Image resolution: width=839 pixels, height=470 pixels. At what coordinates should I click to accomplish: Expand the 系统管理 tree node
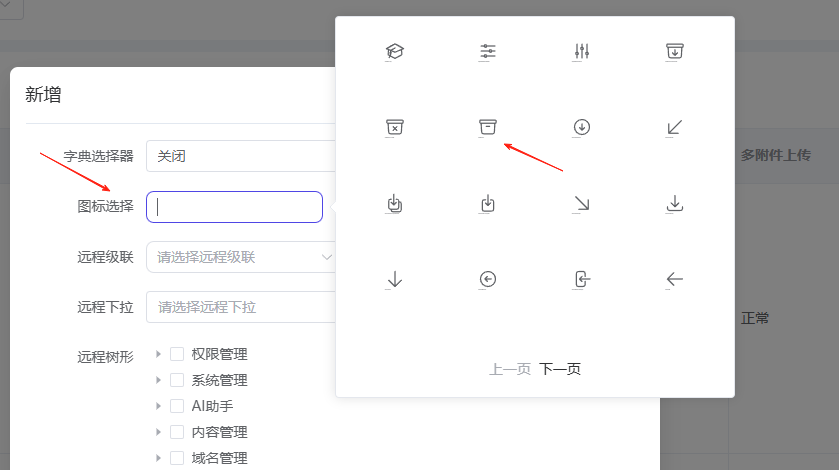(158, 380)
